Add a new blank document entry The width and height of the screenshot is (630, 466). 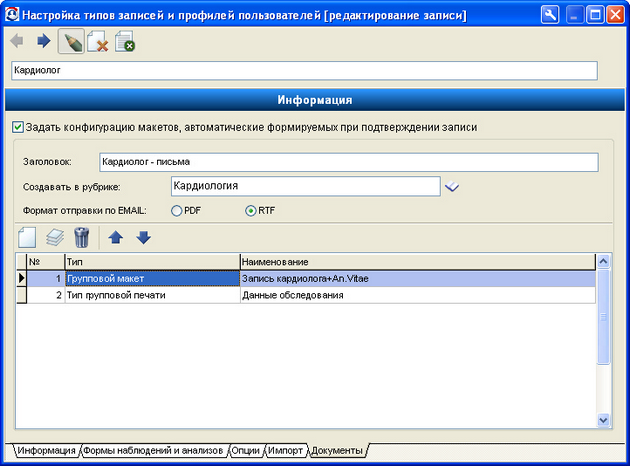[x=27, y=237]
